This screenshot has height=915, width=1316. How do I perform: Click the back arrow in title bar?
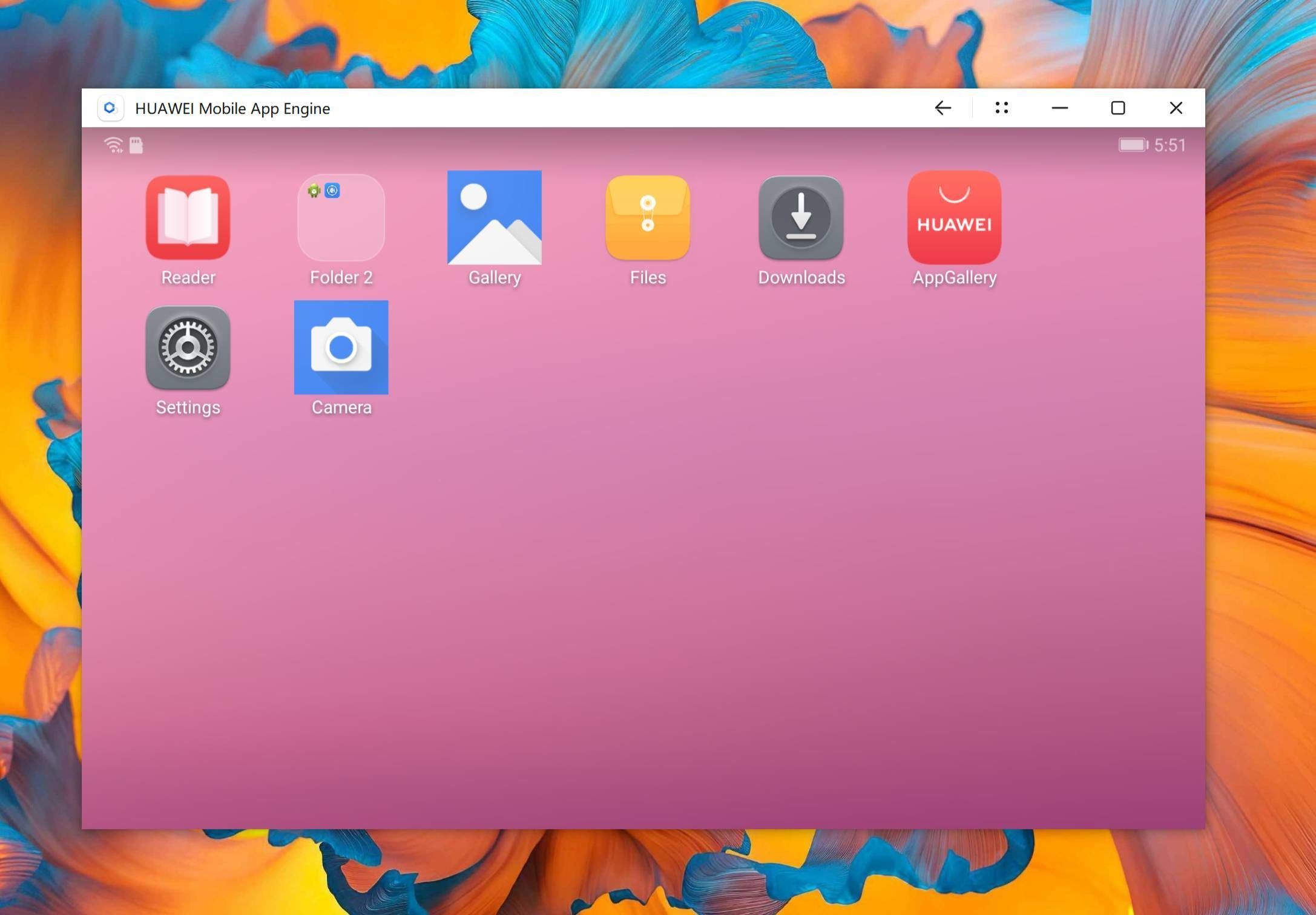[x=943, y=108]
